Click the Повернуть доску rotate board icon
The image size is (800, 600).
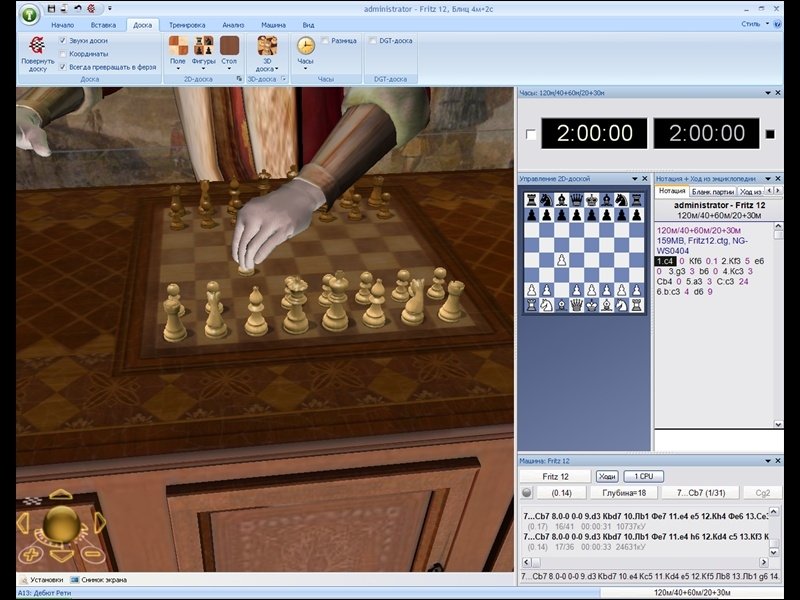37,45
